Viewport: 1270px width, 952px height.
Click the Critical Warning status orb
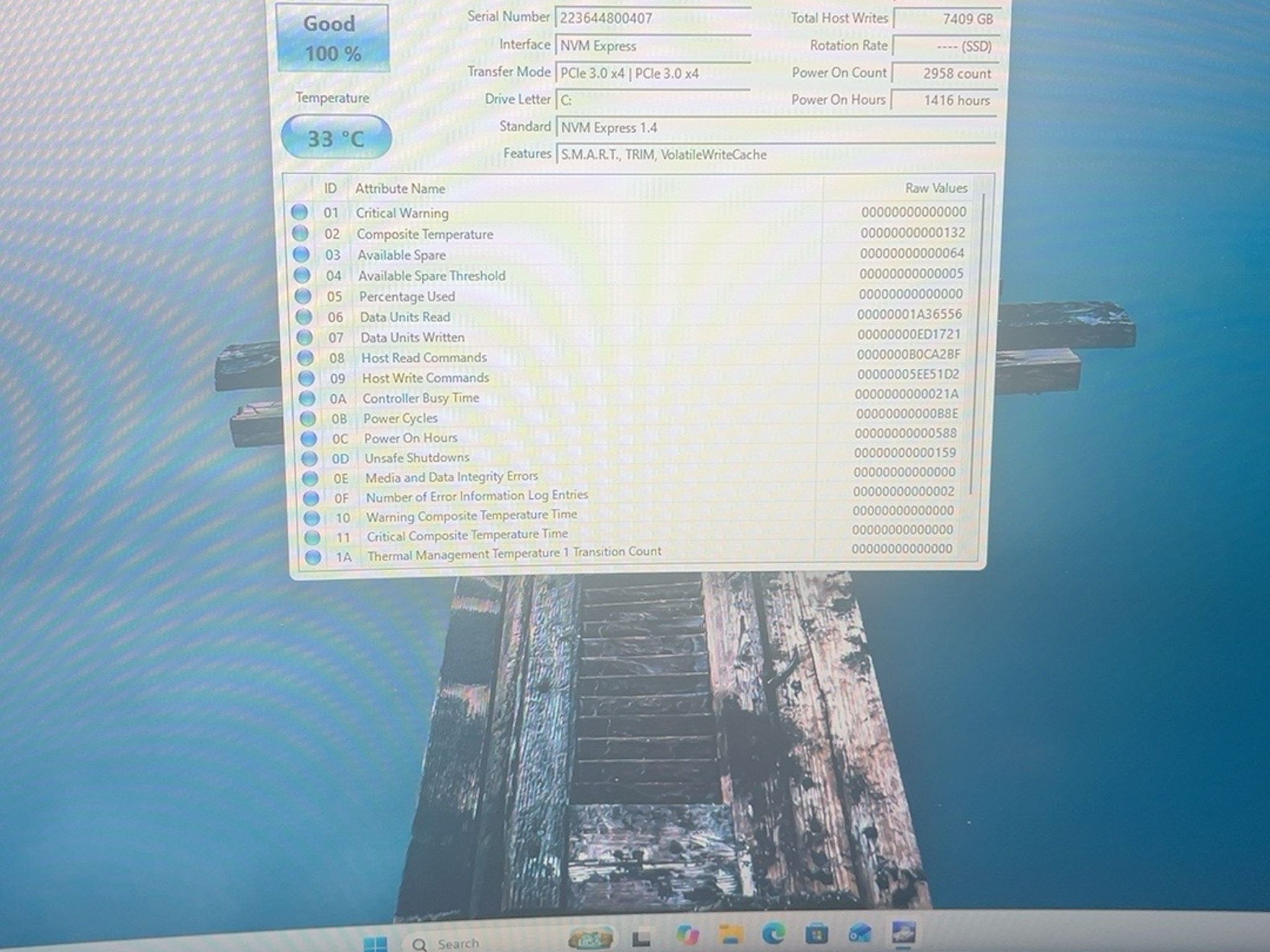[300, 212]
